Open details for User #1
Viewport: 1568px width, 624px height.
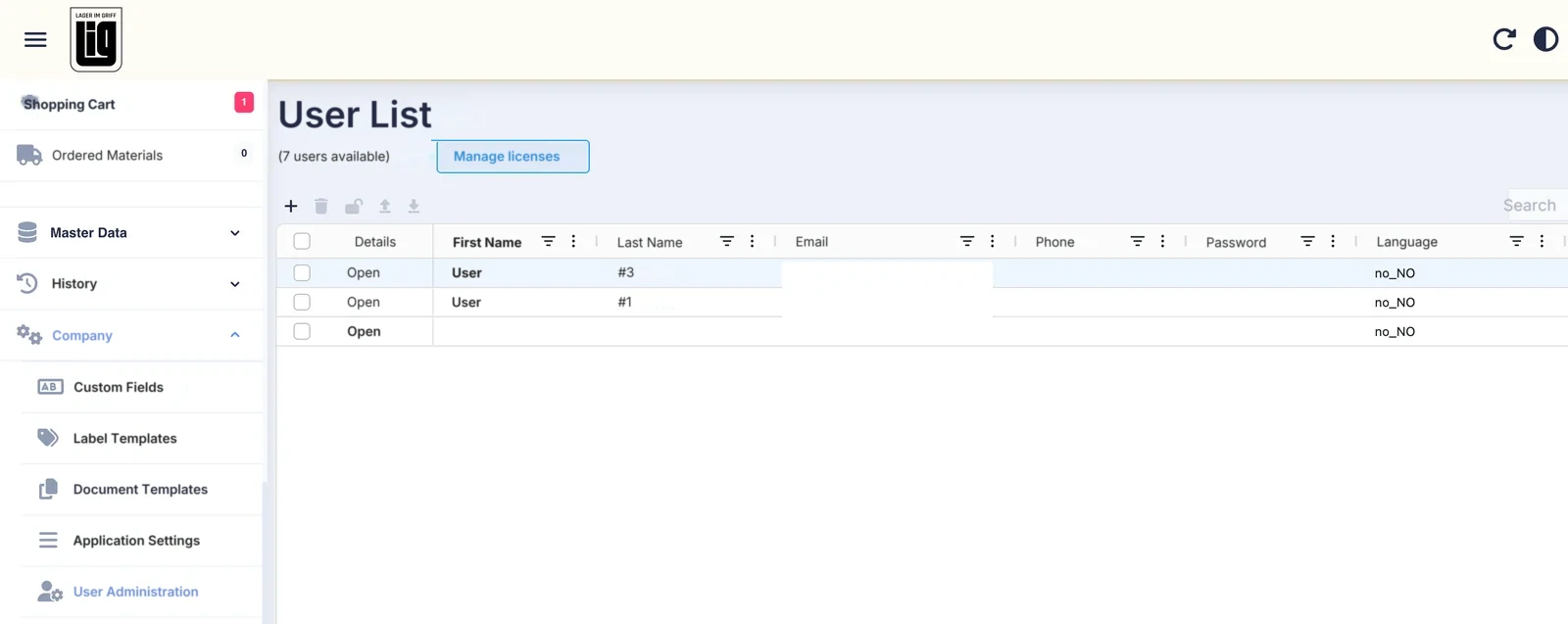(364, 302)
